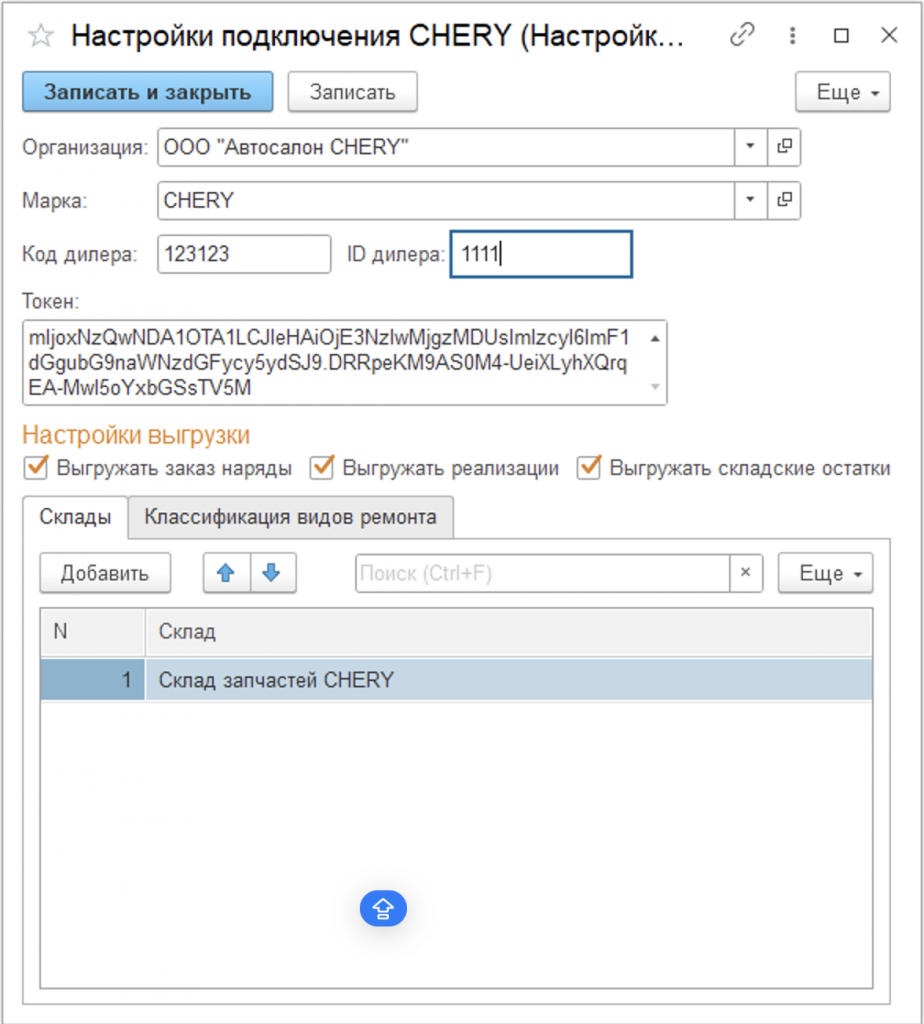Move the selected row up
The image size is (924, 1024).
(226, 573)
